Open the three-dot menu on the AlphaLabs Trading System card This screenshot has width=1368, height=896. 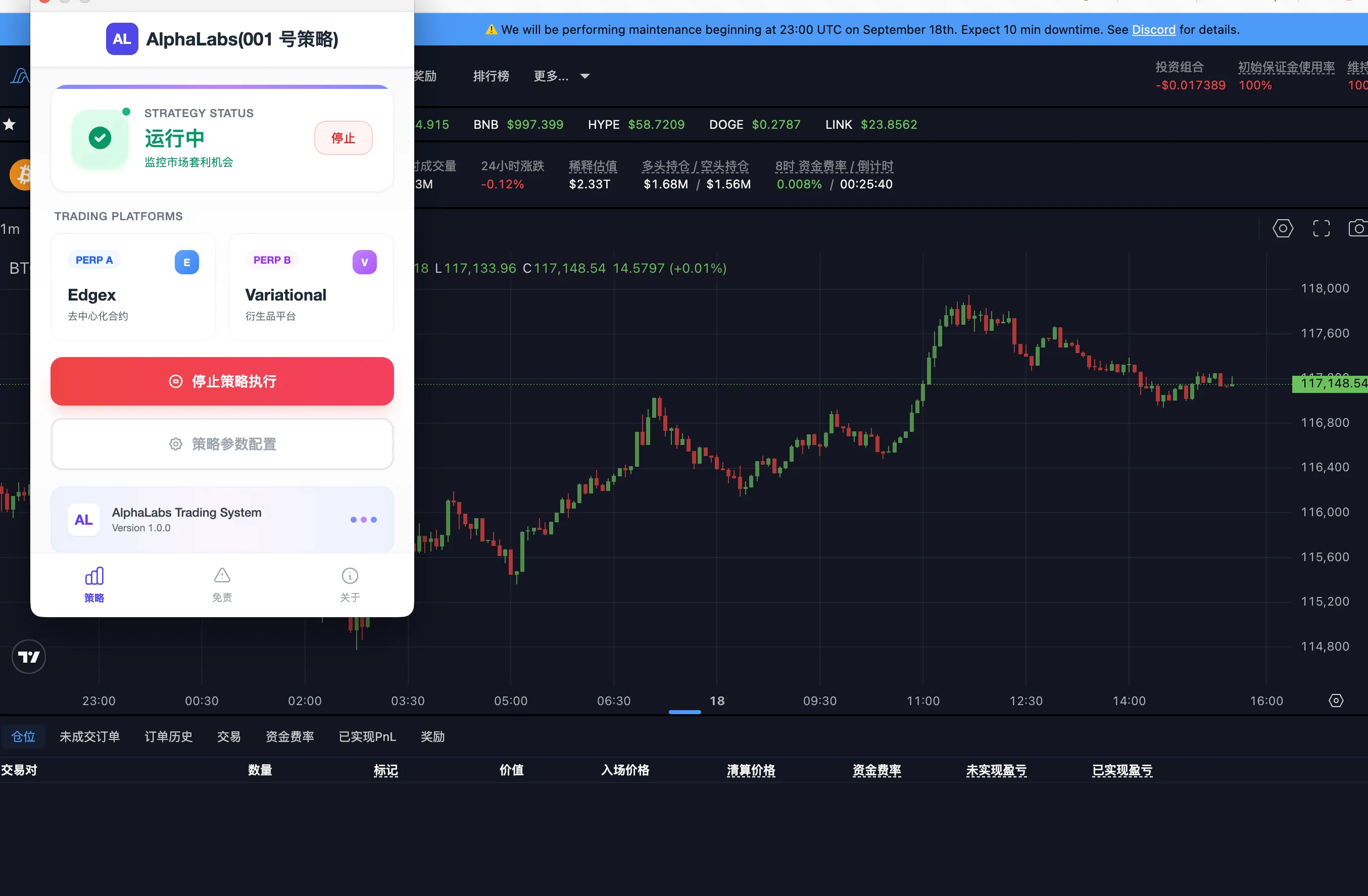(x=363, y=520)
